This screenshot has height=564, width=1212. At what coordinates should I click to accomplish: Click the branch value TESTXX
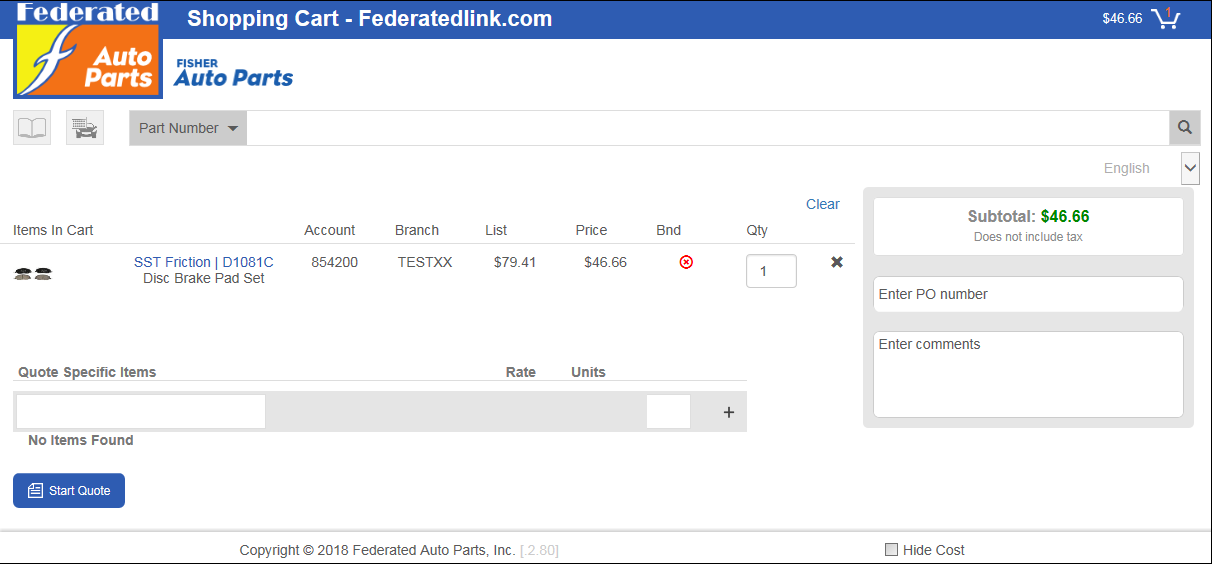425,262
